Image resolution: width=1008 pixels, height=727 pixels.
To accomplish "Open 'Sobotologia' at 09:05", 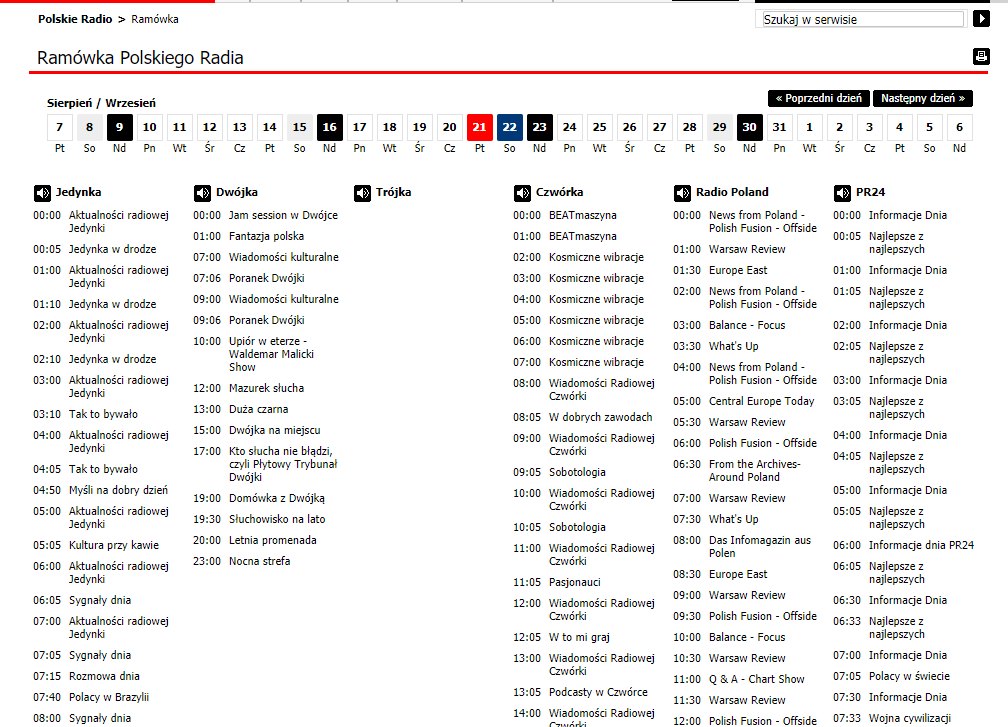I will (x=577, y=472).
